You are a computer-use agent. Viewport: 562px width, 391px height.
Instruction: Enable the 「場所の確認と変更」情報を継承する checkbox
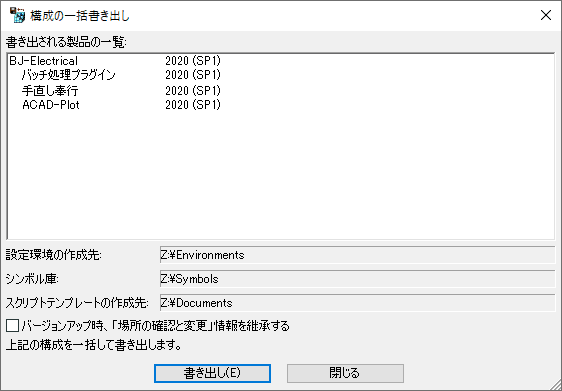click(x=13, y=326)
